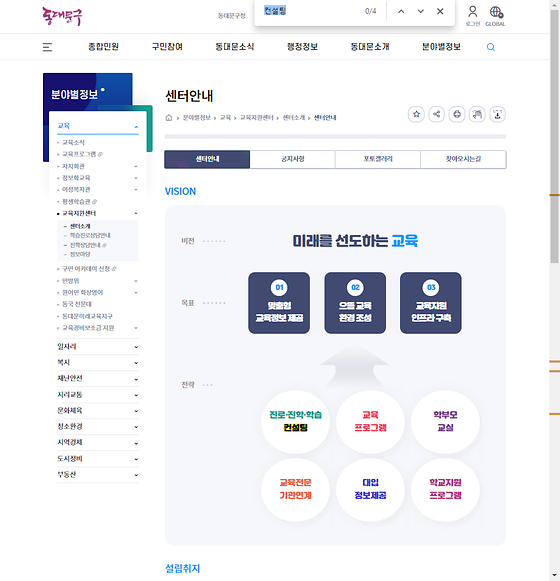Expand the 문화체육 sidebar section

click(x=98, y=411)
